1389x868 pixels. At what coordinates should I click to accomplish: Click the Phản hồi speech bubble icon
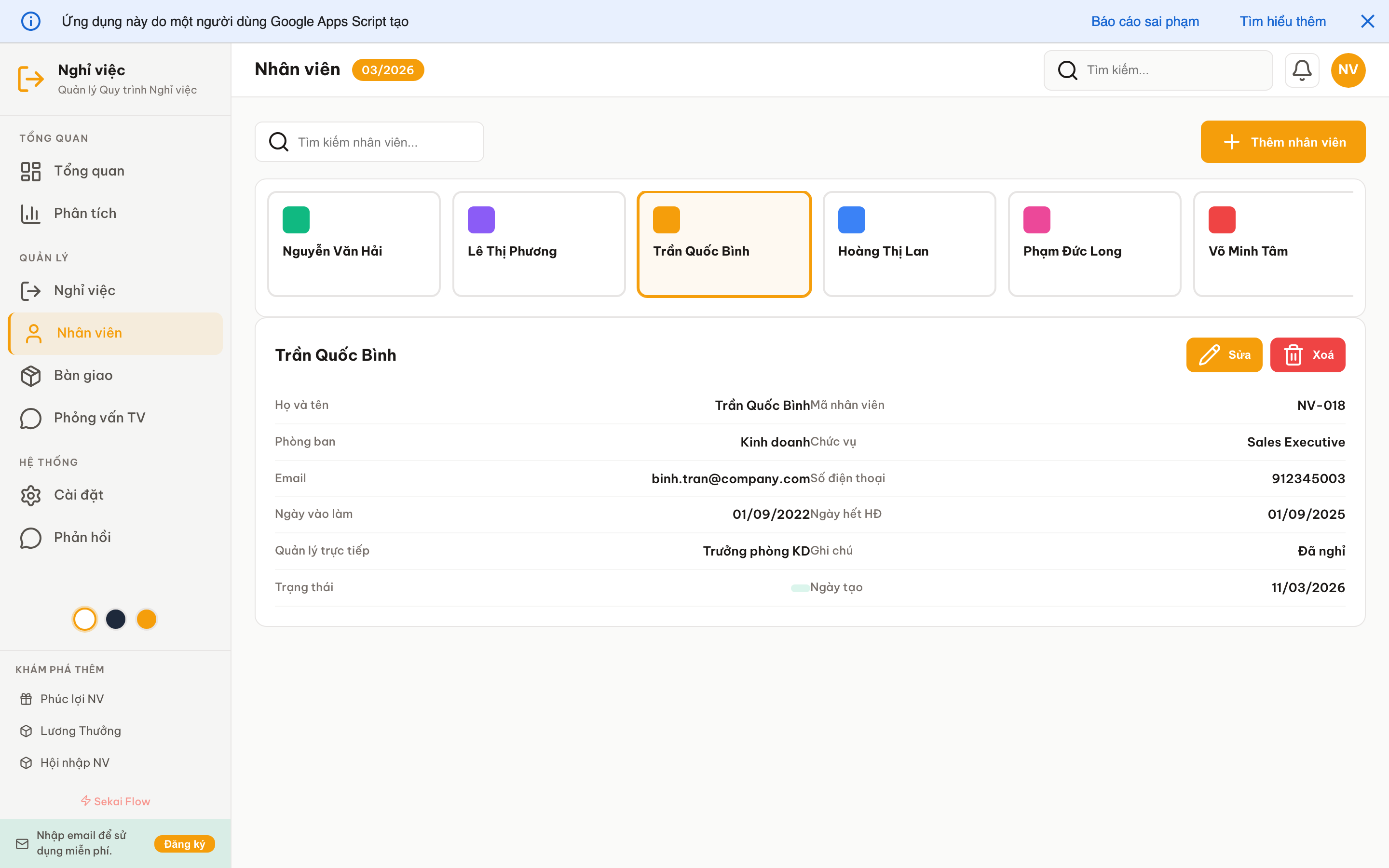point(31,537)
